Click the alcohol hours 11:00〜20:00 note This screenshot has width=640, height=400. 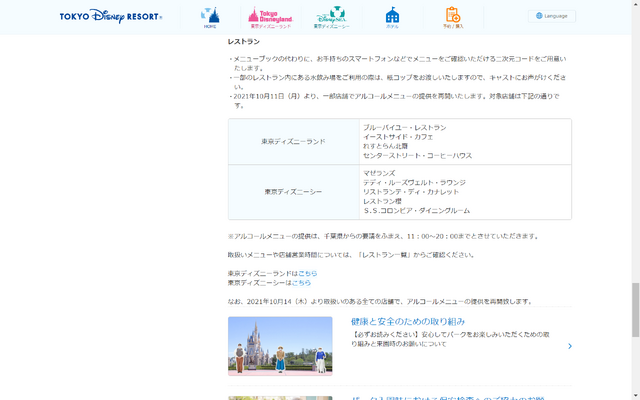384,236
